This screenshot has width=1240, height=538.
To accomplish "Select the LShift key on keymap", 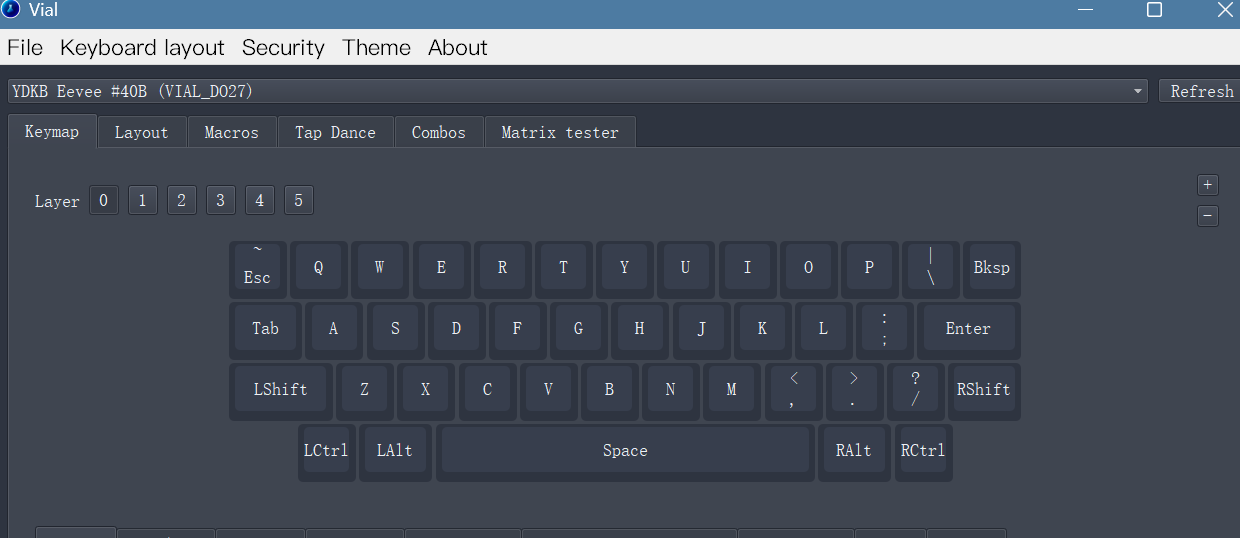I will point(281,391).
